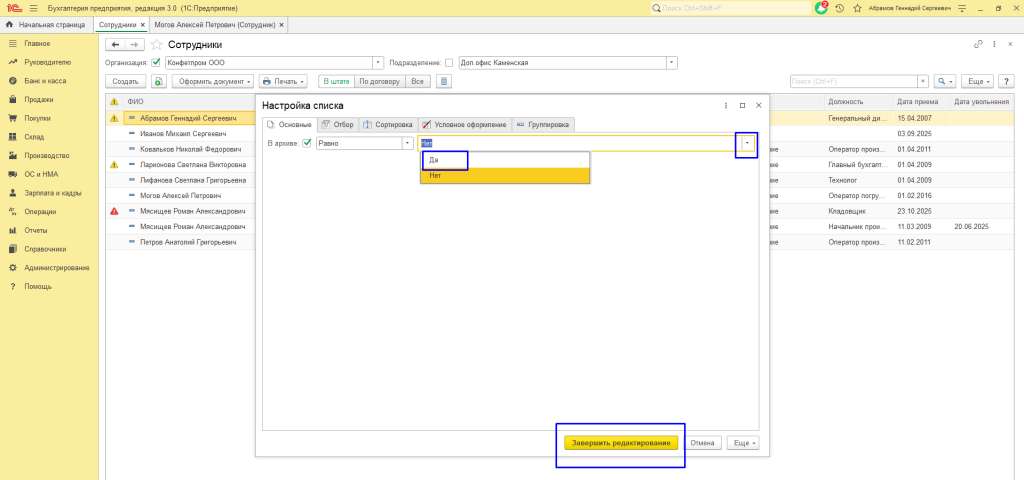Viewport: 1024px width, 480px height.
Task: Click the get link icon
Action: pyautogui.click(x=977, y=45)
